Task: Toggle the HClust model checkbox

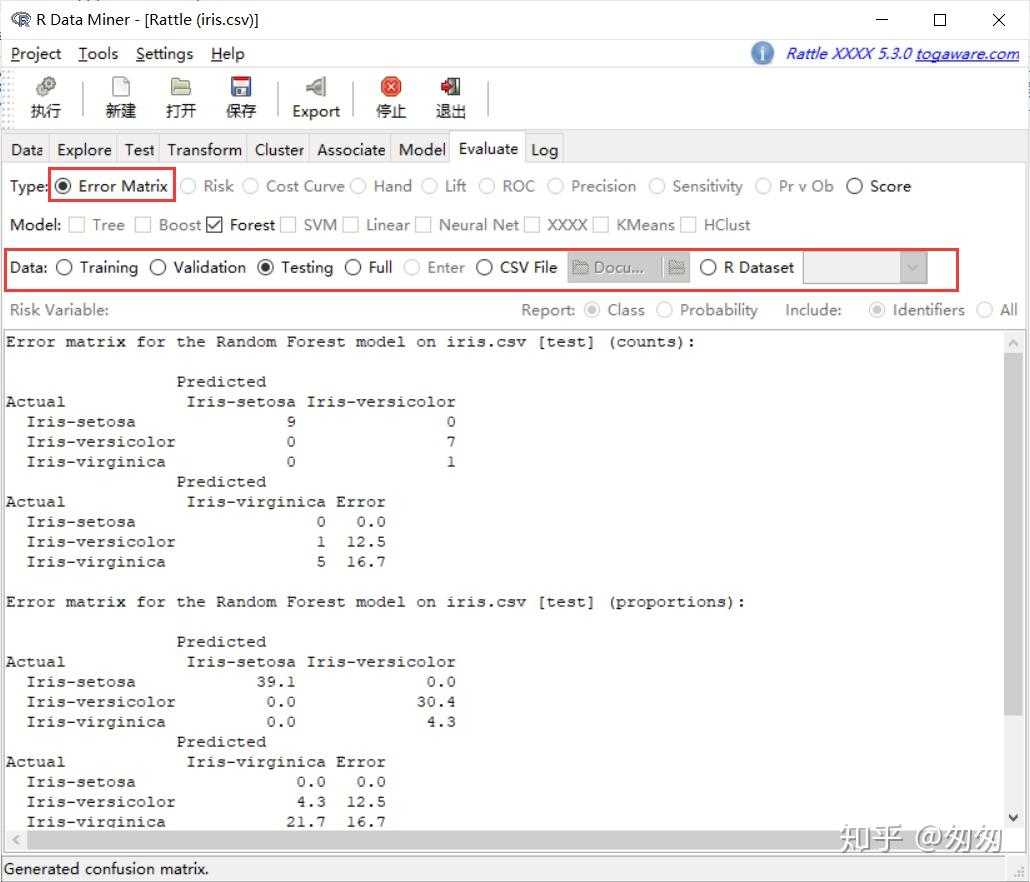Action: pos(688,225)
